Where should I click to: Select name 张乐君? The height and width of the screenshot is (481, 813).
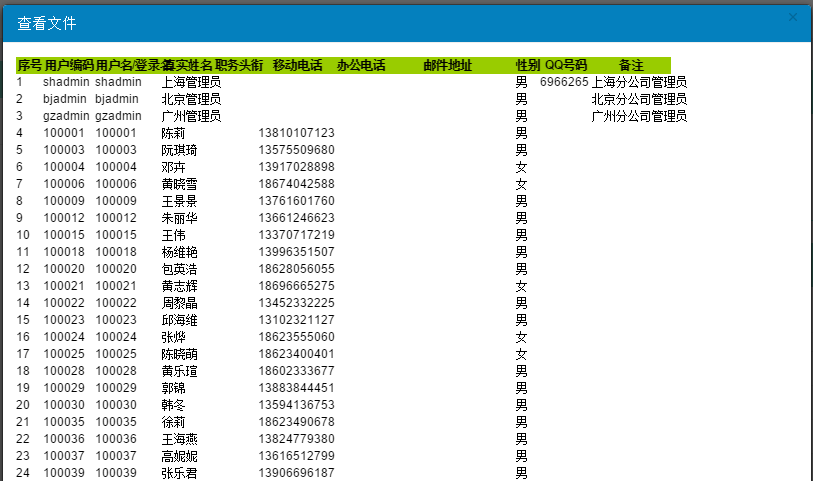click(179, 473)
